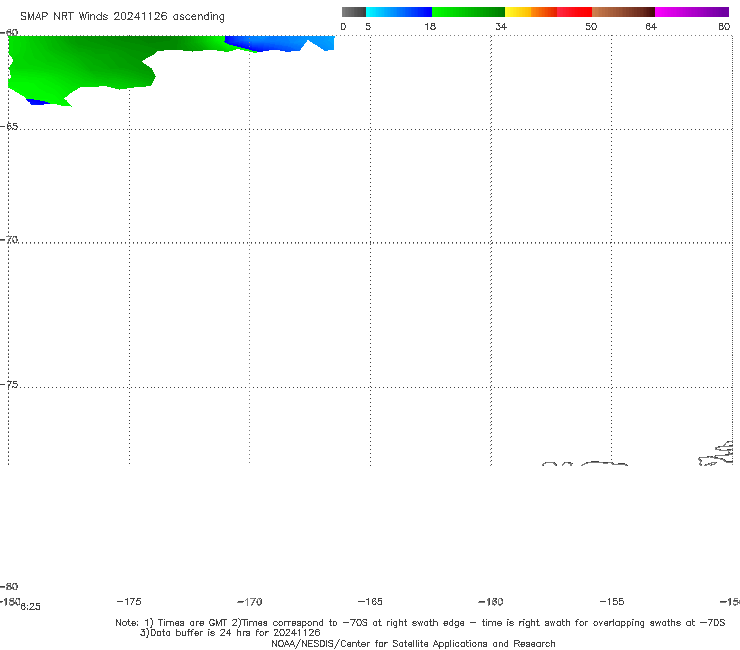Click the color bar label '5'
740x650 pixels.
(x=368, y=27)
